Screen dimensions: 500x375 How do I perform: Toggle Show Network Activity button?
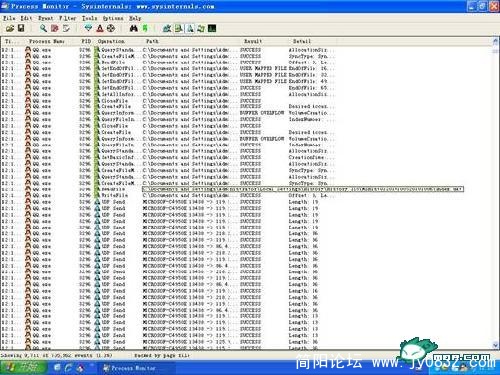tap(190, 28)
